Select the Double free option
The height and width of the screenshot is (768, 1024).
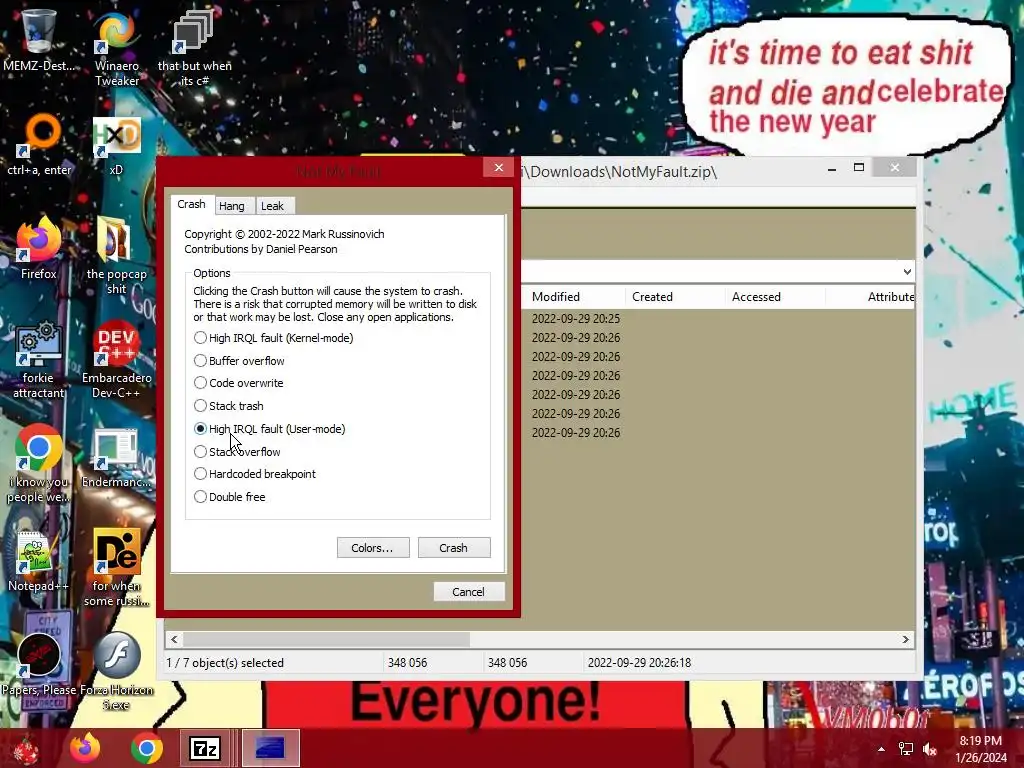click(x=230, y=496)
